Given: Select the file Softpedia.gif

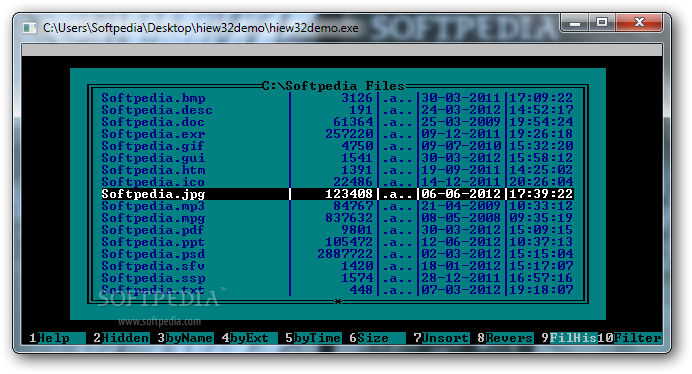Looking at the screenshot, I should click(x=153, y=146).
